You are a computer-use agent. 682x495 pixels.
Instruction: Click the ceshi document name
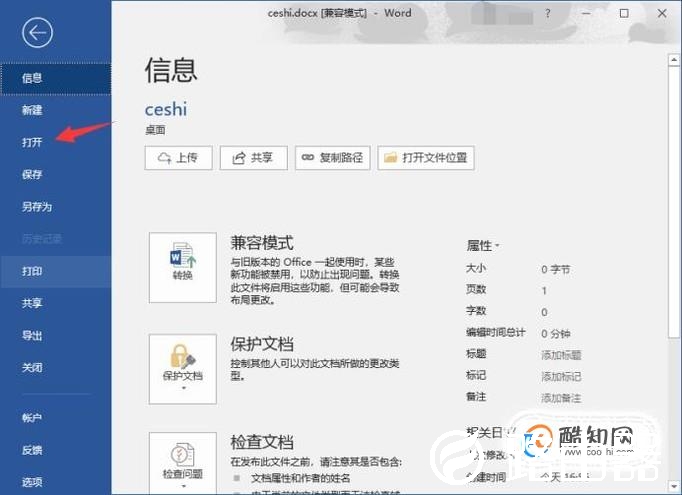(x=166, y=109)
